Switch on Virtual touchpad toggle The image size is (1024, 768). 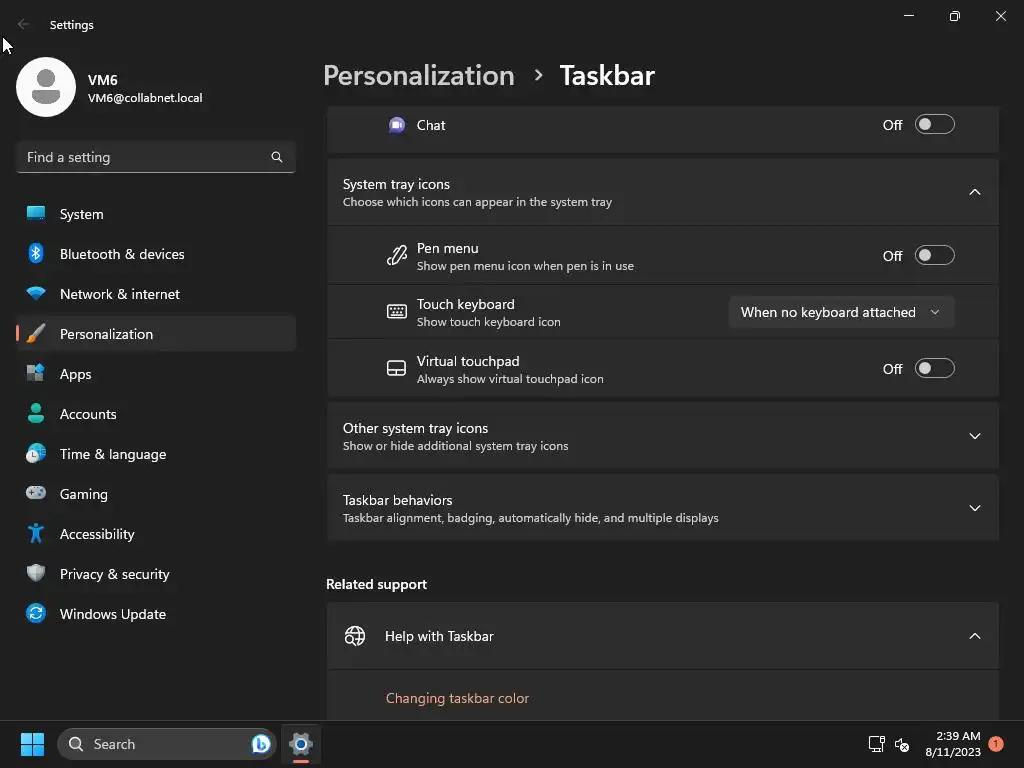click(935, 369)
